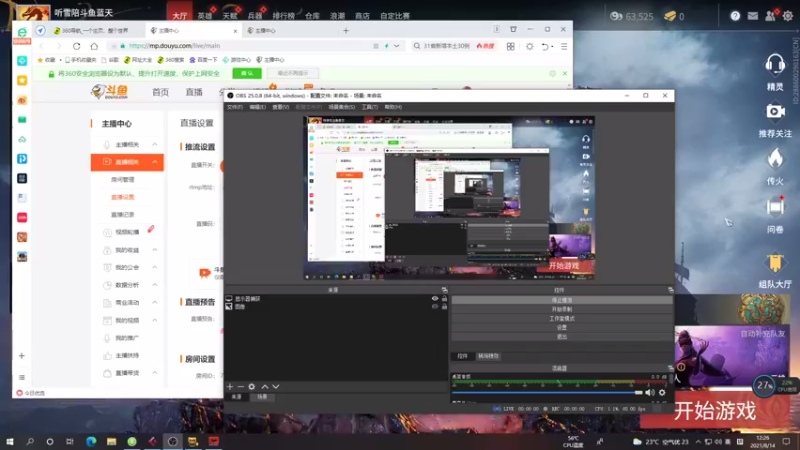The width and height of the screenshot is (800, 450).
Task: Click the Douyu logo on the web page
Action: point(110,92)
